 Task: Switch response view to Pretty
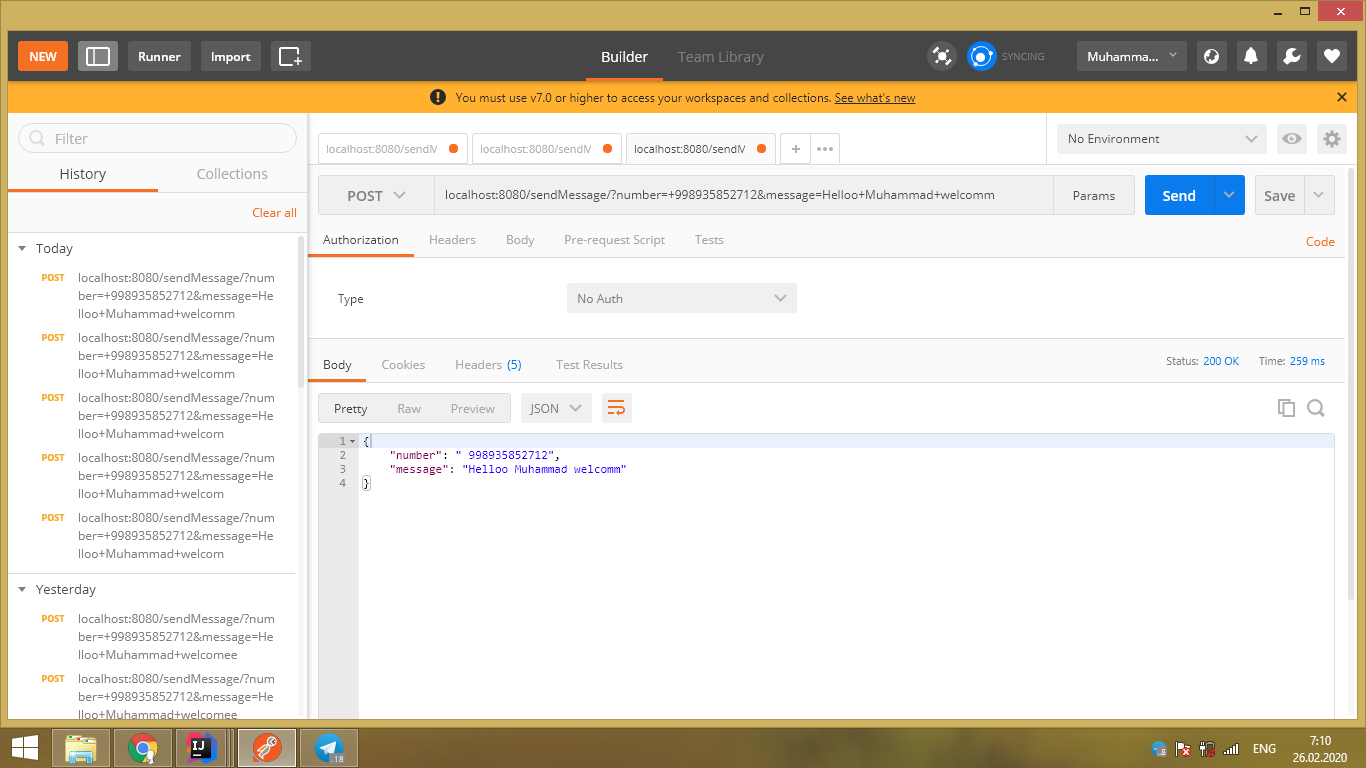point(351,408)
